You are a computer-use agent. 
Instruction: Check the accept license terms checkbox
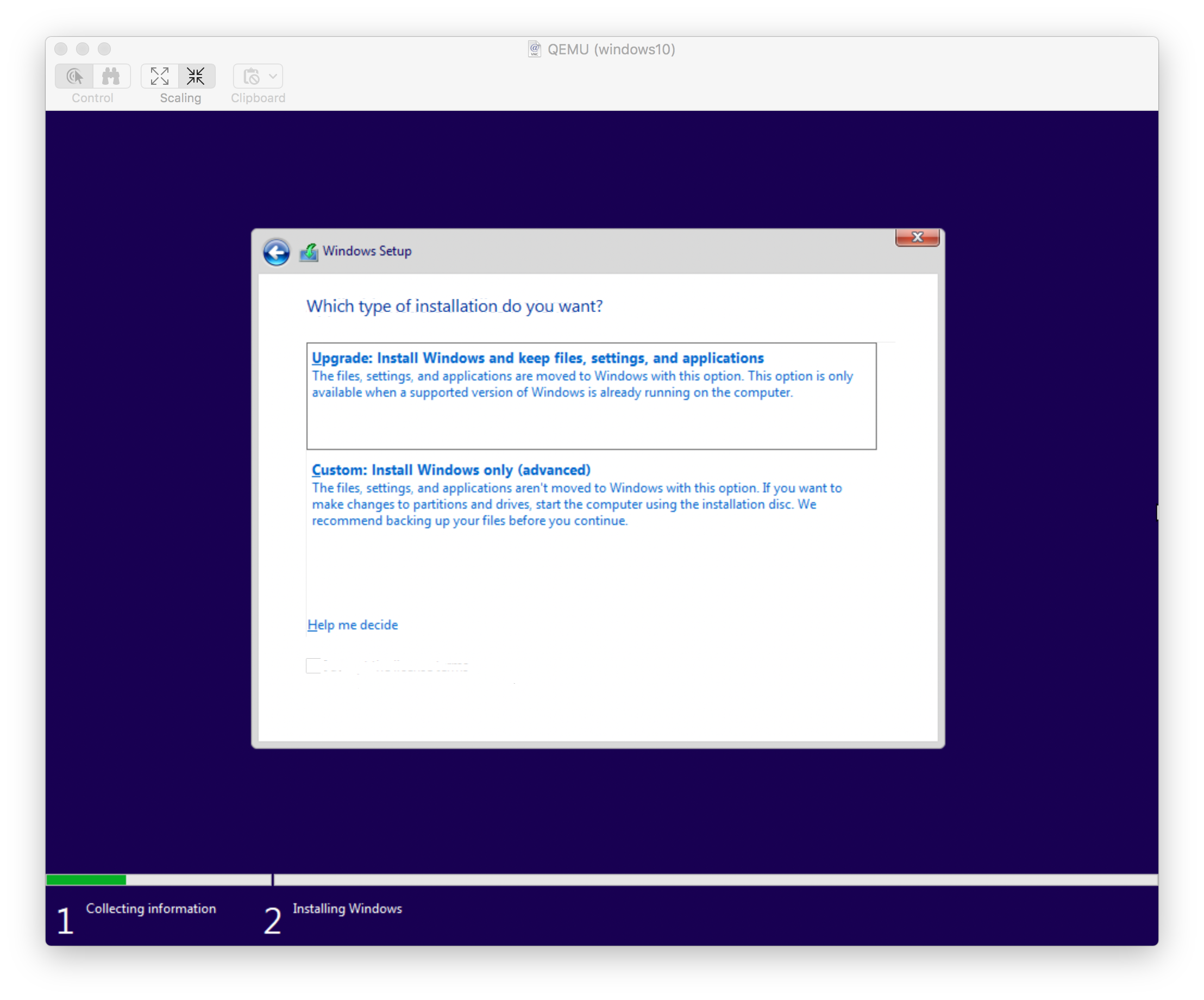click(x=313, y=666)
